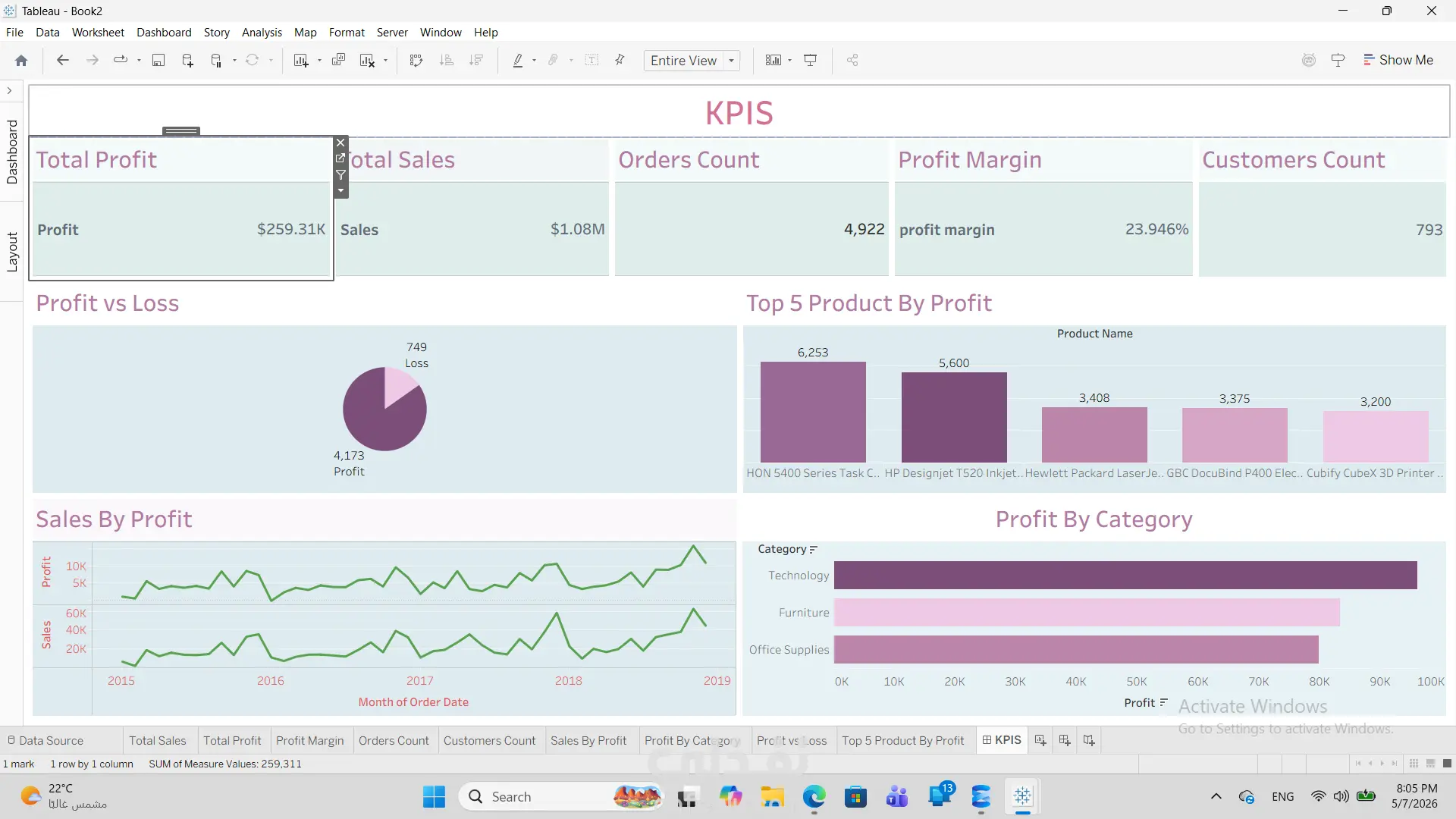
Task: Open More Options arrow on Total Profit tile
Action: click(341, 190)
